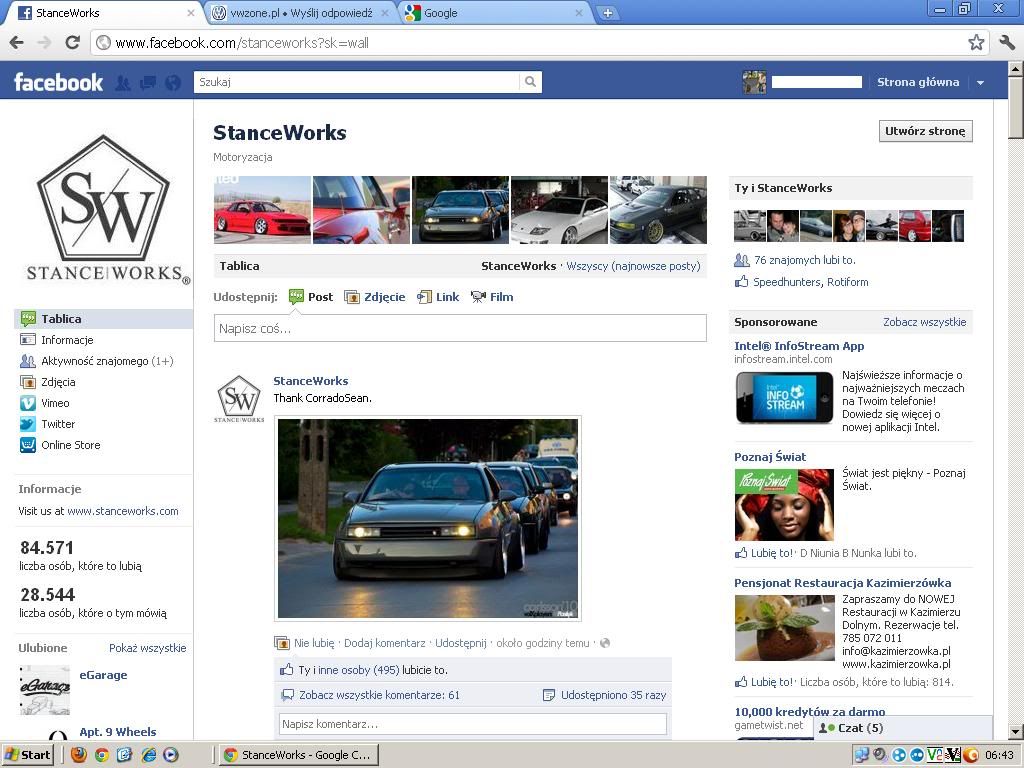The width and height of the screenshot is (1024, 768).
Task: Open the Corrado post photo
Action: pyautogui.click(x=428, y=519)
